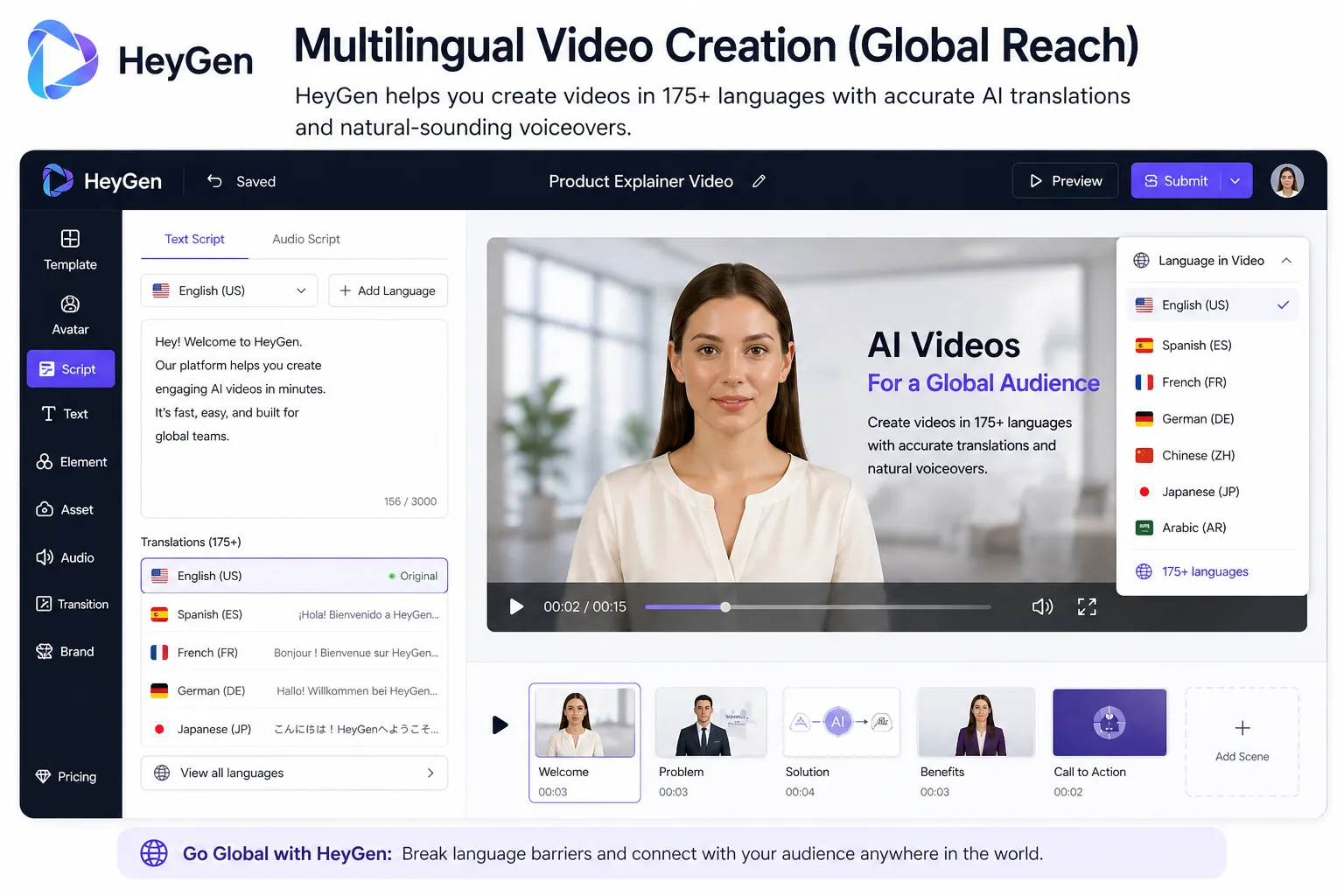Open the Welcome scene thumbnail
This screenshot has width=1344, height=896.
coord(584,723)
